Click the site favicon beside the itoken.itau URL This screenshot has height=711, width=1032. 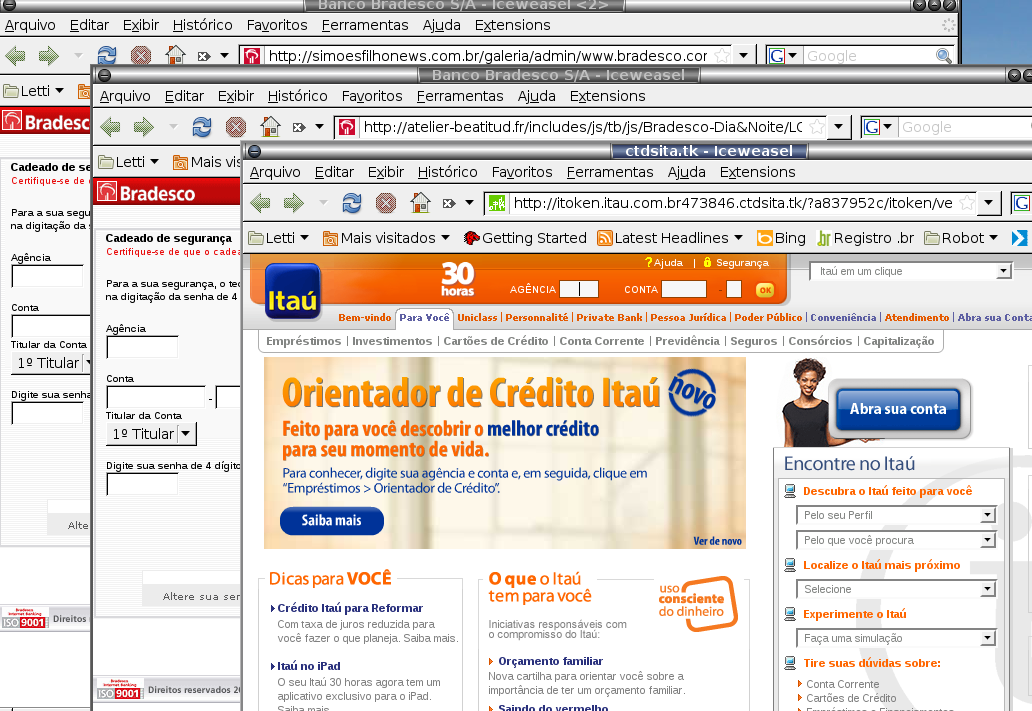(497, 203)
